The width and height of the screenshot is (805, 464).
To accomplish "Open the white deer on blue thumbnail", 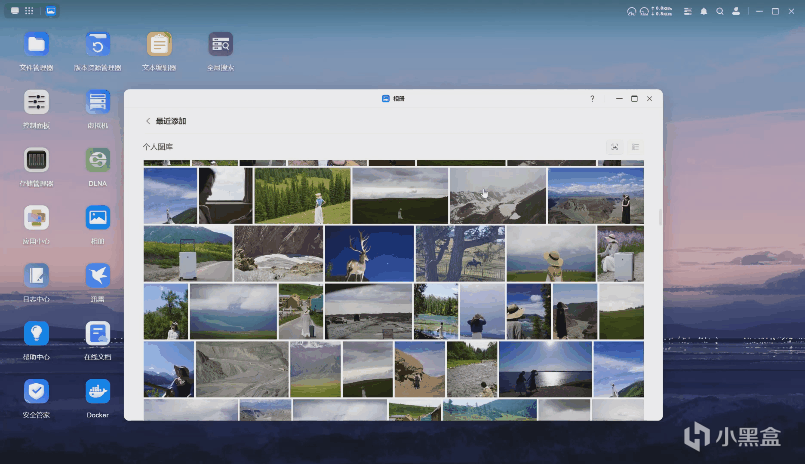I will (369, 253).
